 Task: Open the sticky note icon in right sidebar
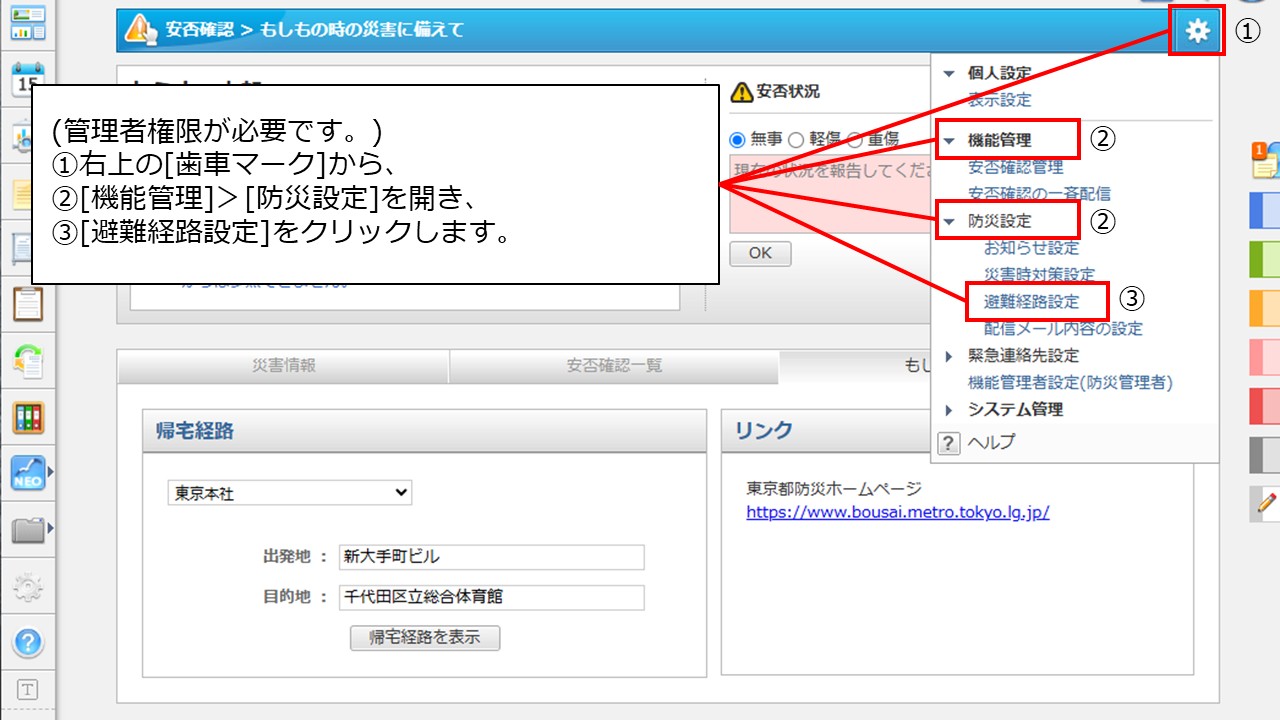point(1262,163)
